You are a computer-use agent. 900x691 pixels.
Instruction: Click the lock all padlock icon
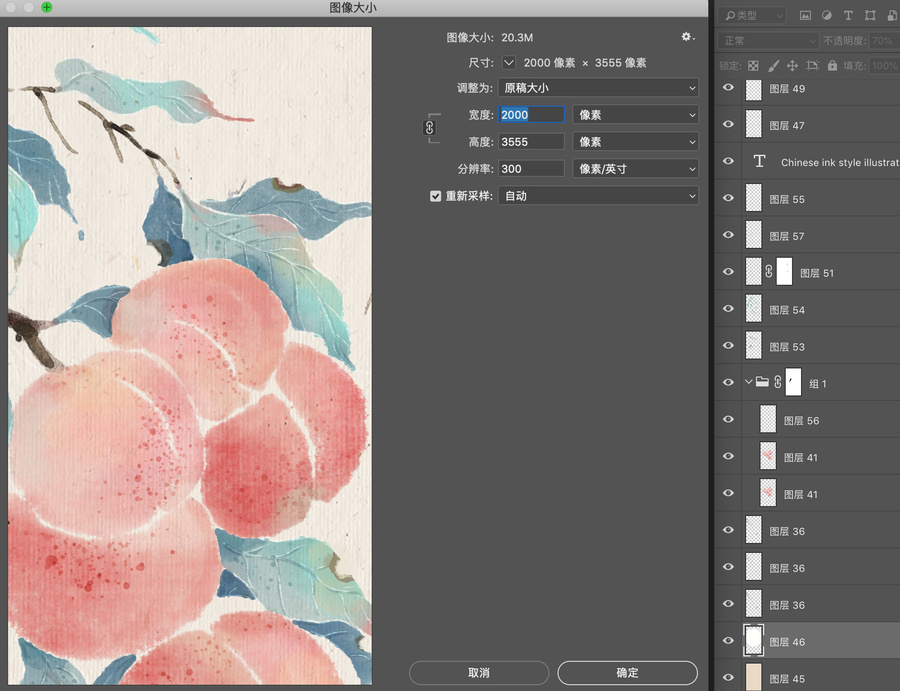(x=832, y=66)
